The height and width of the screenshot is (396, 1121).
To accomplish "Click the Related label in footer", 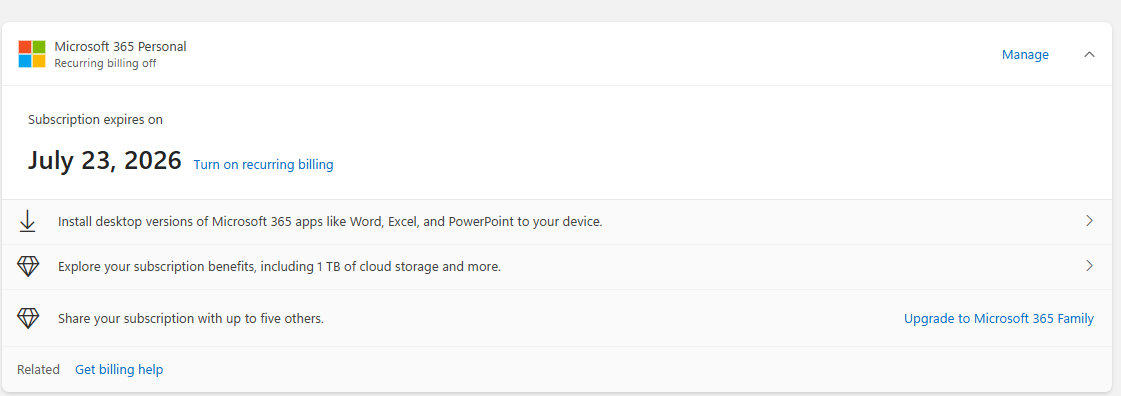I will (x=39, y=370).
